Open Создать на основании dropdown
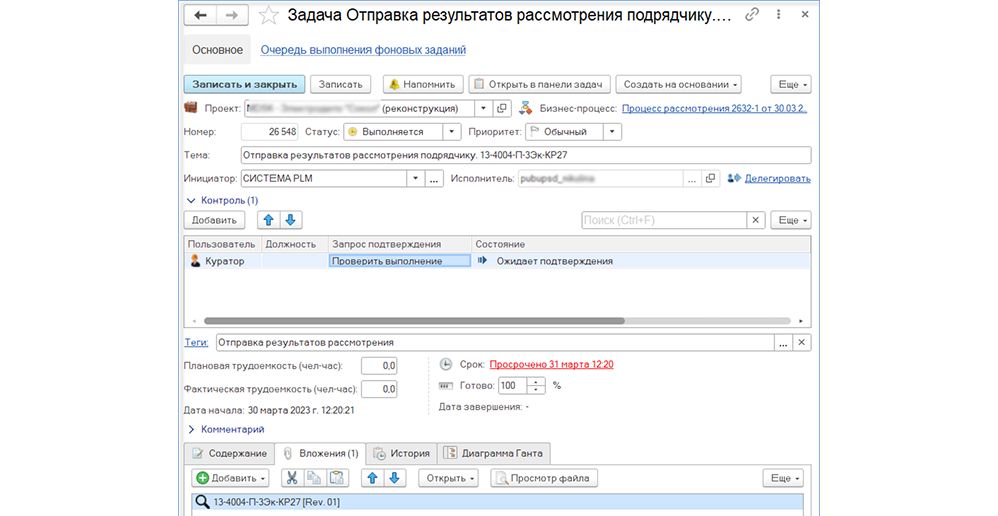 coord(679,84)
